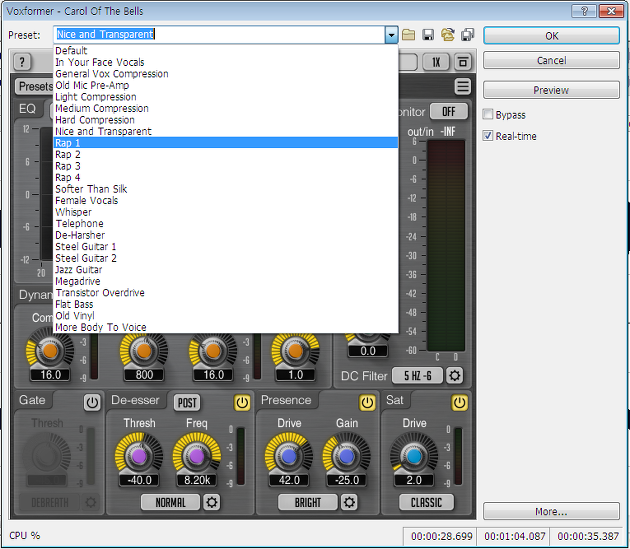
Task: Open DC Filter settings gear
Action: [454, 376]
